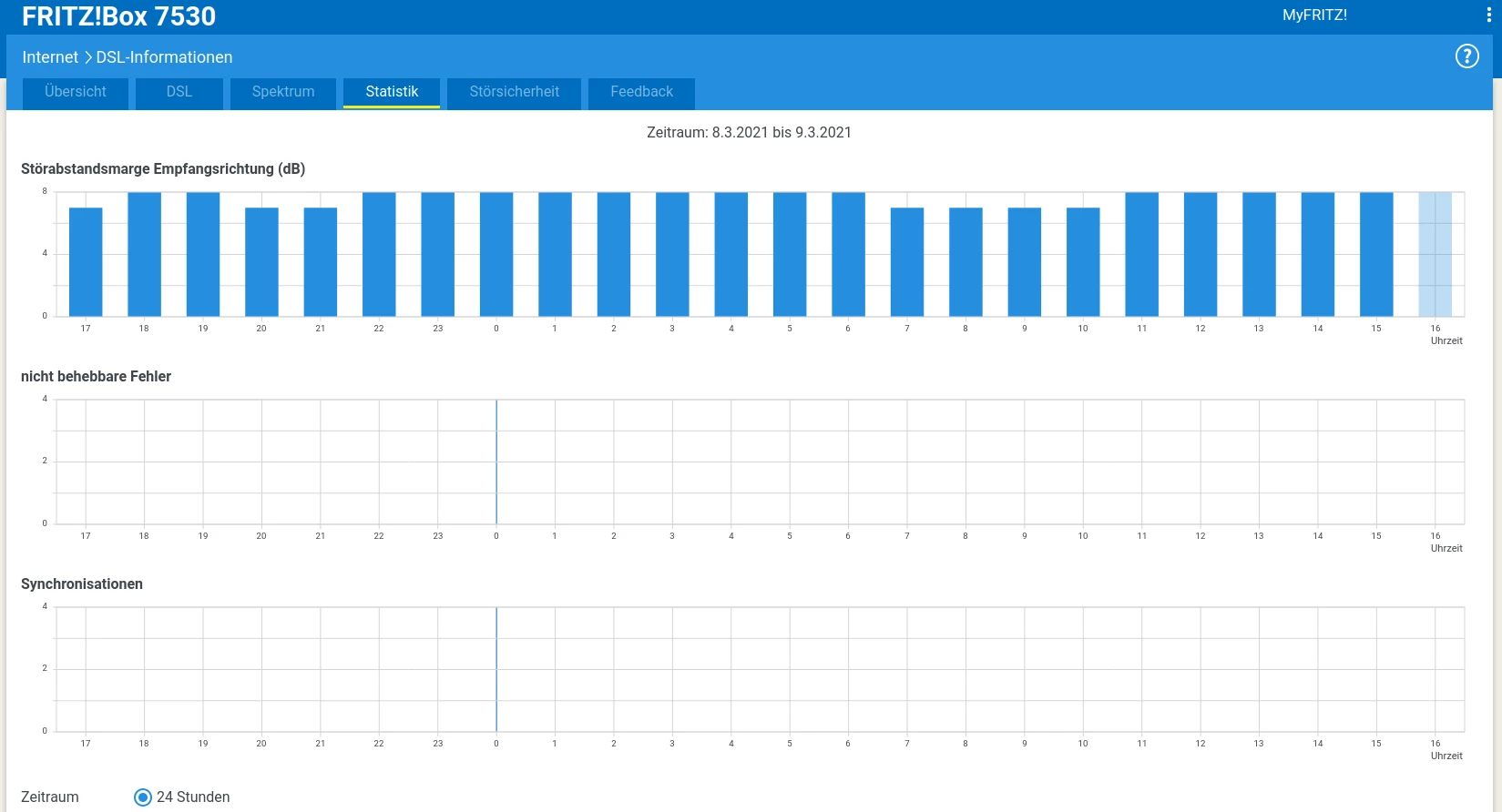The width and height of the screenshot is (1502, 812).
Task: Click the FRITZ!Box 7530 title logo
Action: [x=118, y=15]
